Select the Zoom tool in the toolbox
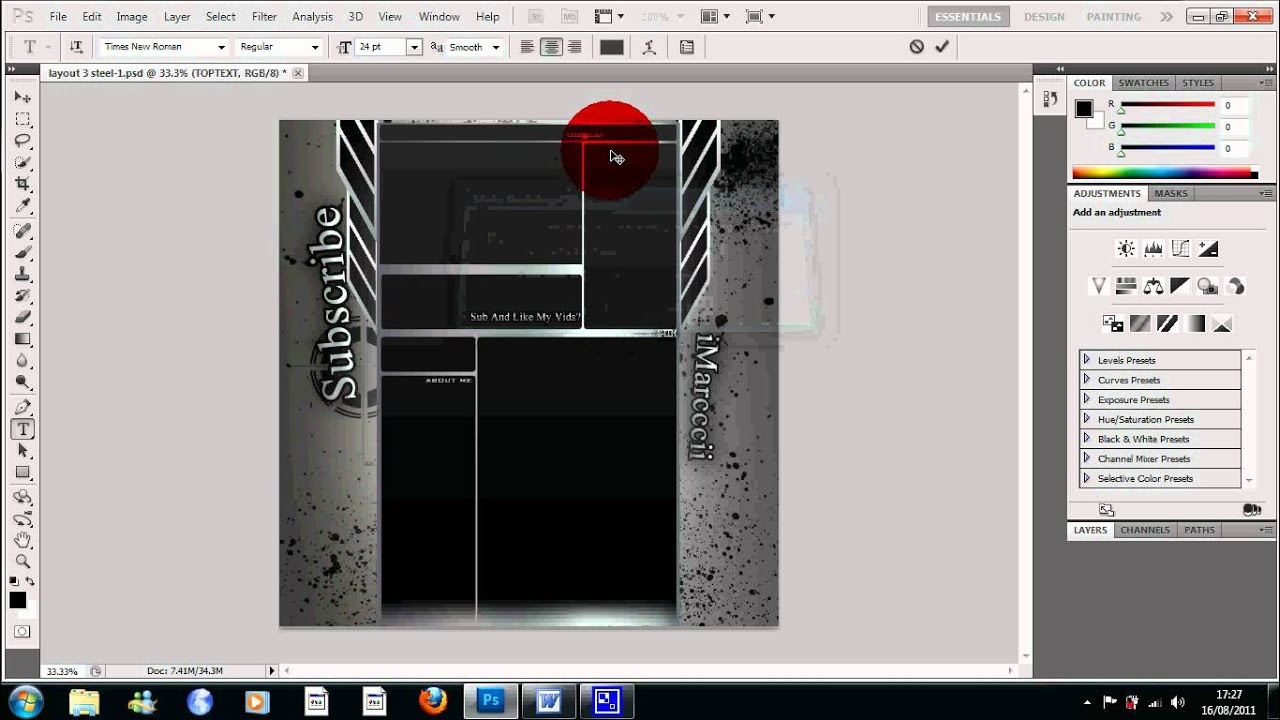 (x=22, y=562)
